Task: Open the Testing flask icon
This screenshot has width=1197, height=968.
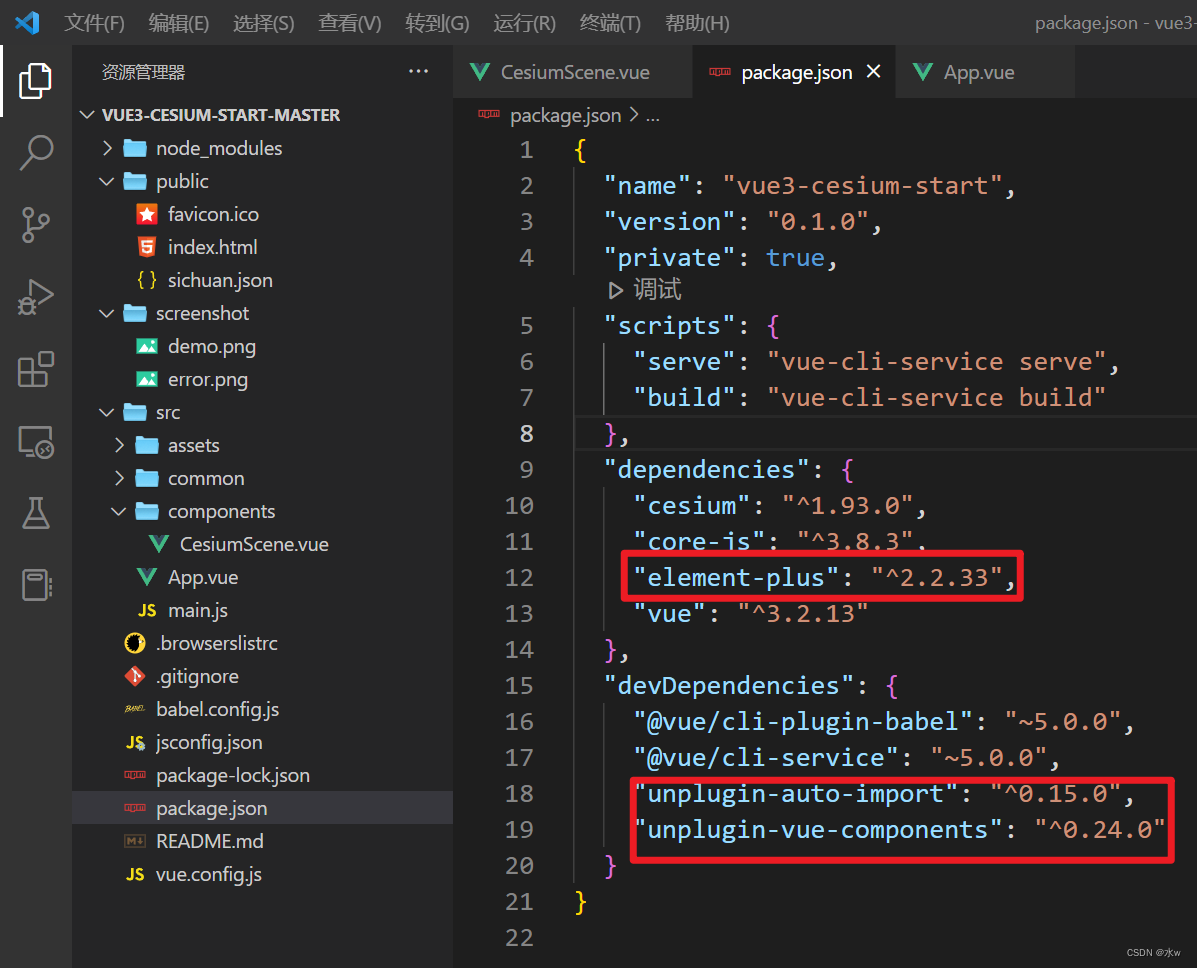Action: pos(35,513)
